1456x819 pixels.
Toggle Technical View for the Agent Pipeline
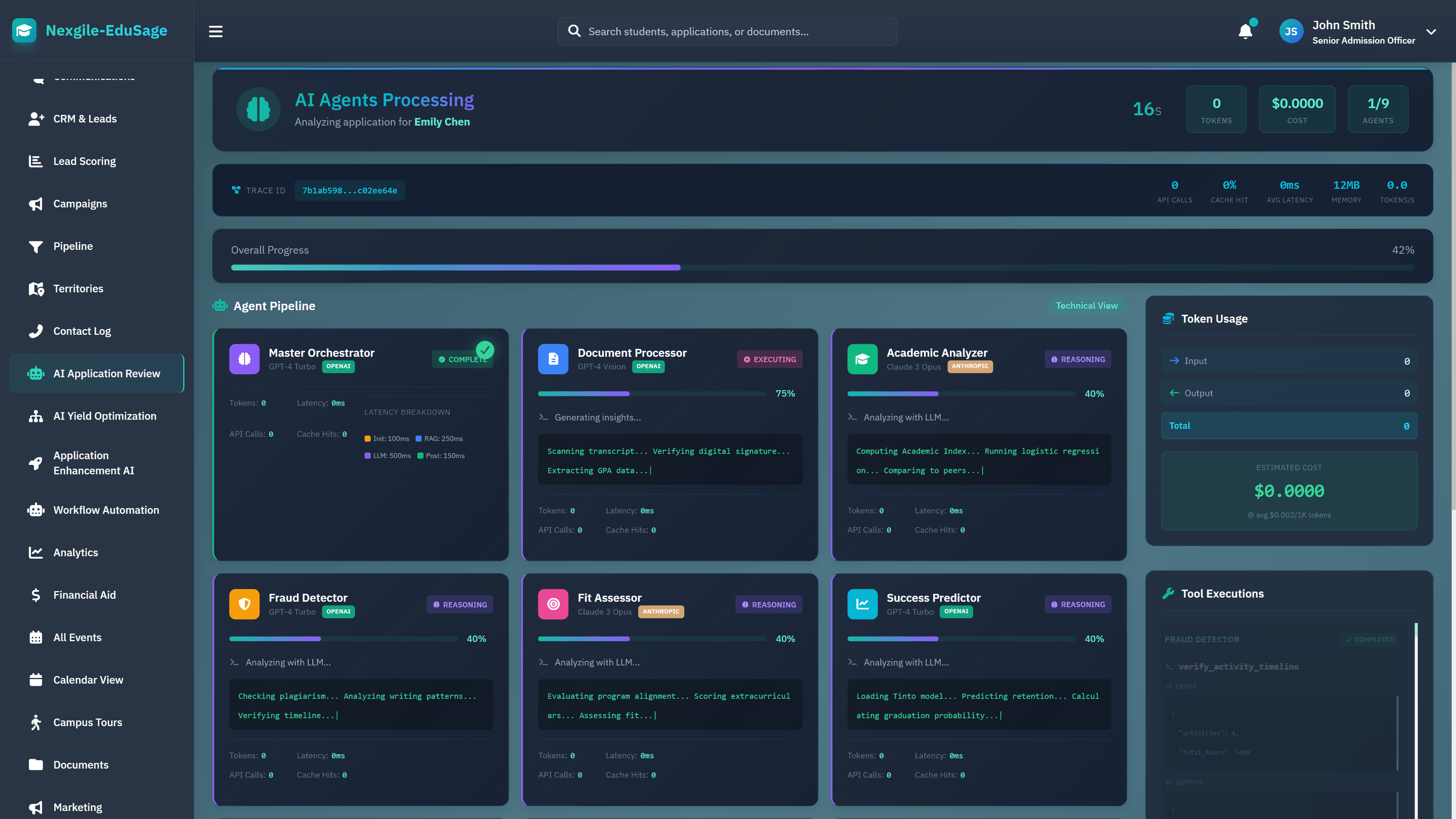coord(1086,305)
